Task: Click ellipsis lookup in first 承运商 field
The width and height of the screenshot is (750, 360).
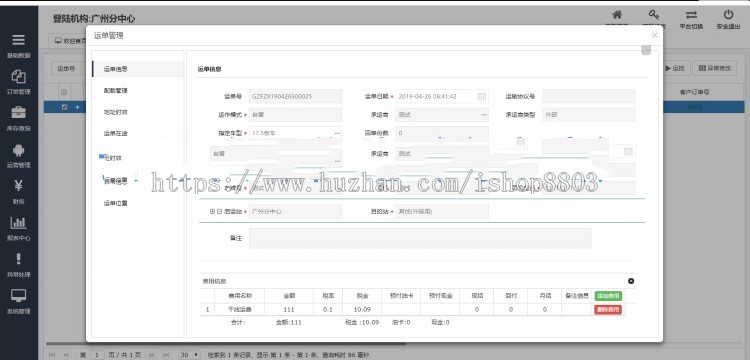Action: pyautogui.click(x=484, y=115)
